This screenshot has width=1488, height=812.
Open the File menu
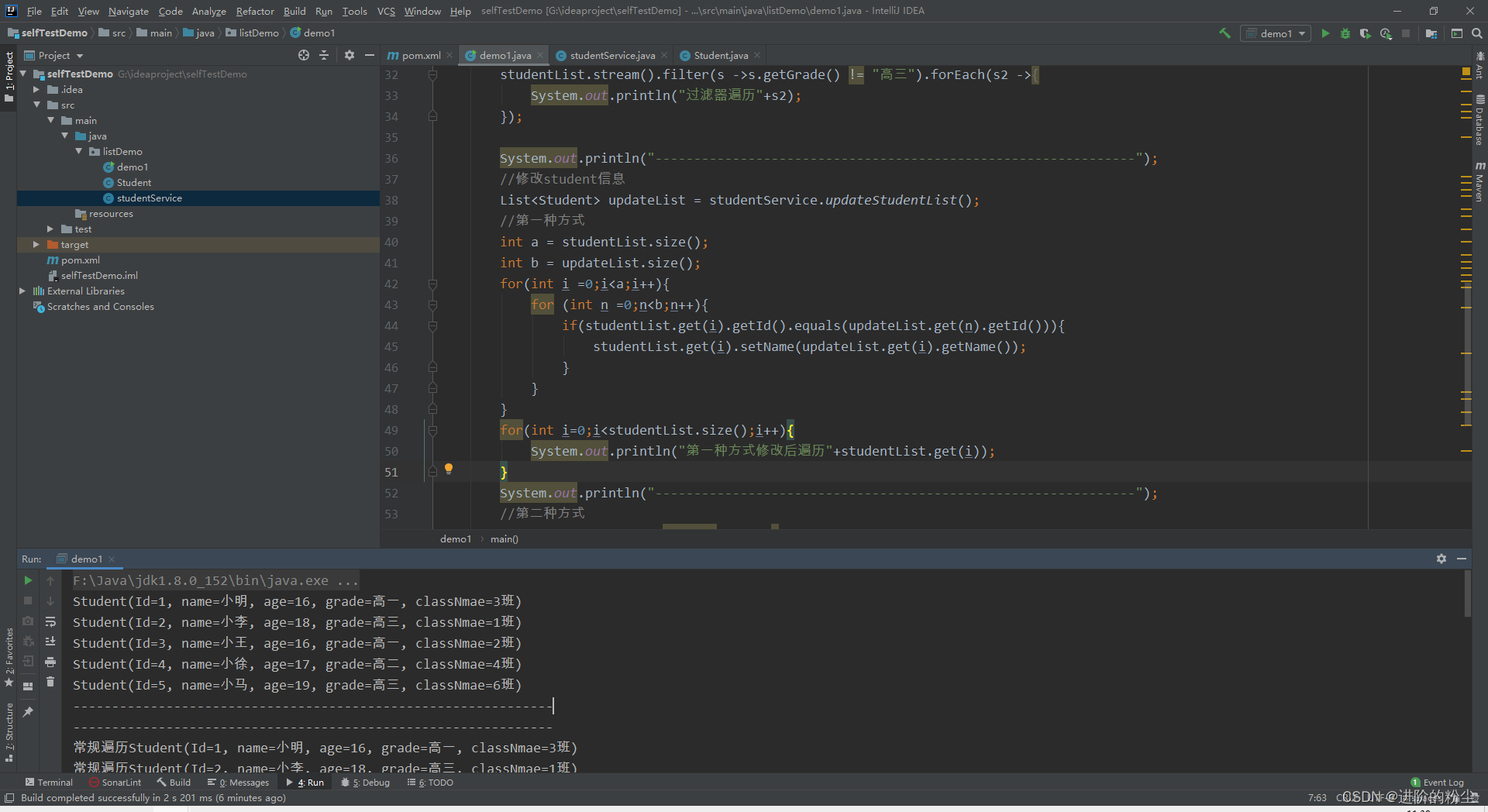point(34,11)
